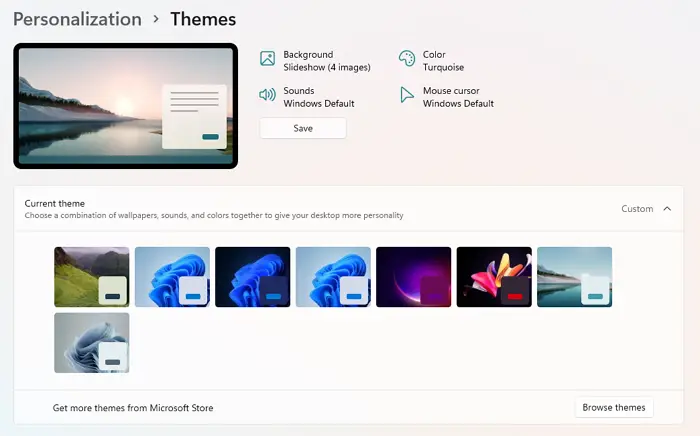Viewport: 700px width, 436px height.
Task: Click the Color palette icon
Action: tap(407, 58)
